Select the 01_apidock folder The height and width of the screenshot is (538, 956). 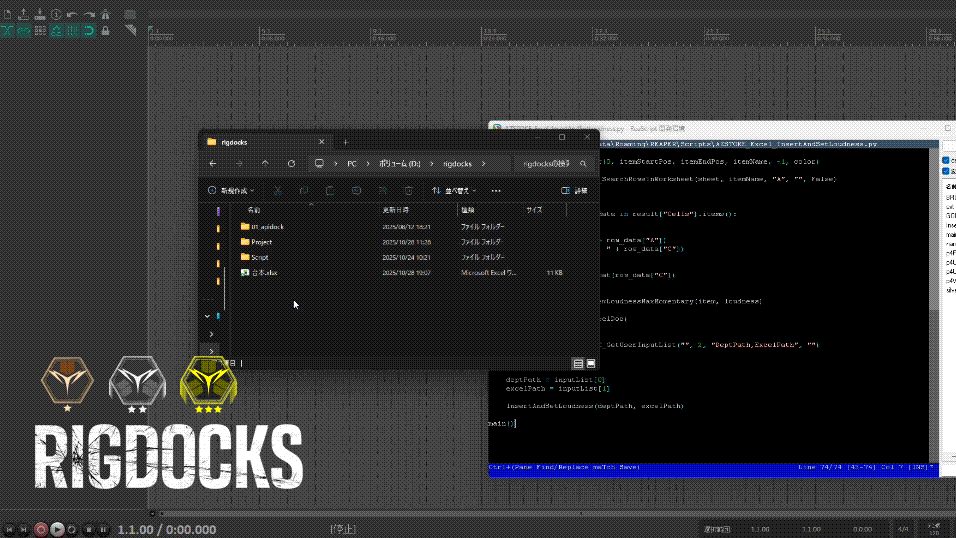tap(402, 227)
